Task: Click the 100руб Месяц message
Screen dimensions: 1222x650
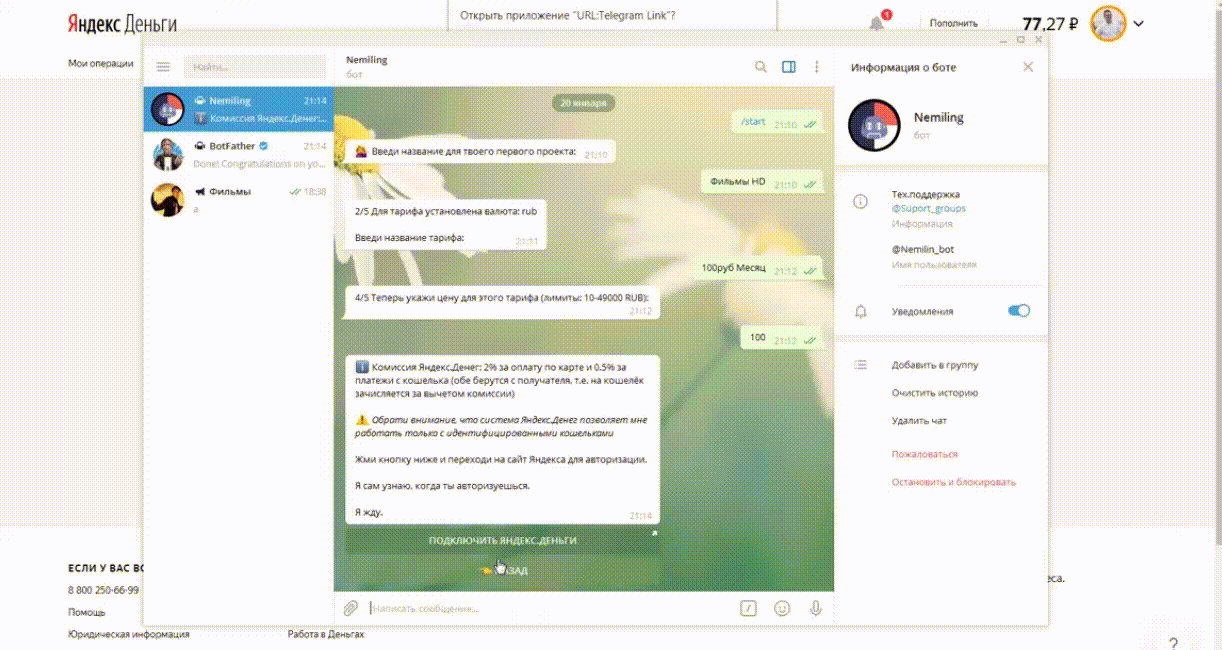Action: [x=758, y=269]
